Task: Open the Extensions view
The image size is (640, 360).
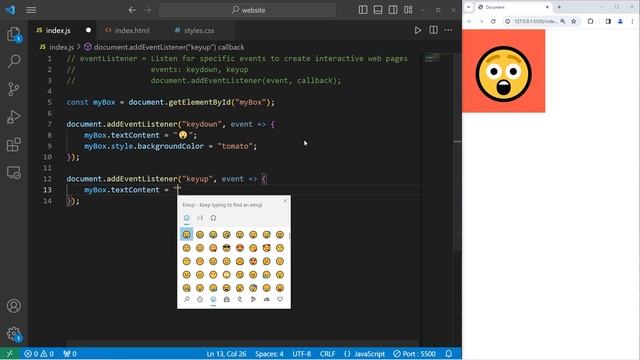Action: (13, 144)
